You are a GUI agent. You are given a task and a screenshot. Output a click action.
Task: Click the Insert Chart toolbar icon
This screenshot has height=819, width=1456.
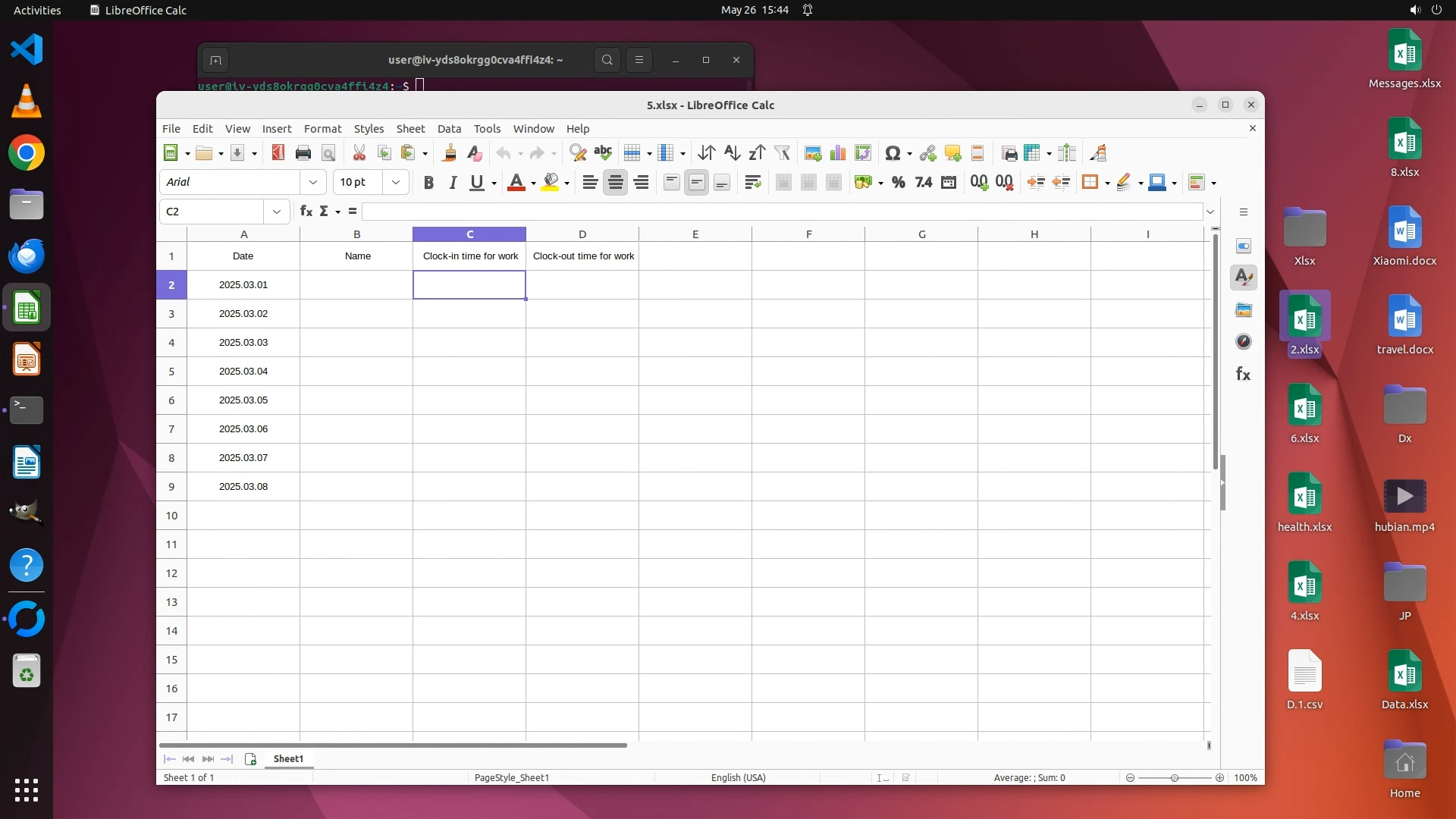coord(837,153)
